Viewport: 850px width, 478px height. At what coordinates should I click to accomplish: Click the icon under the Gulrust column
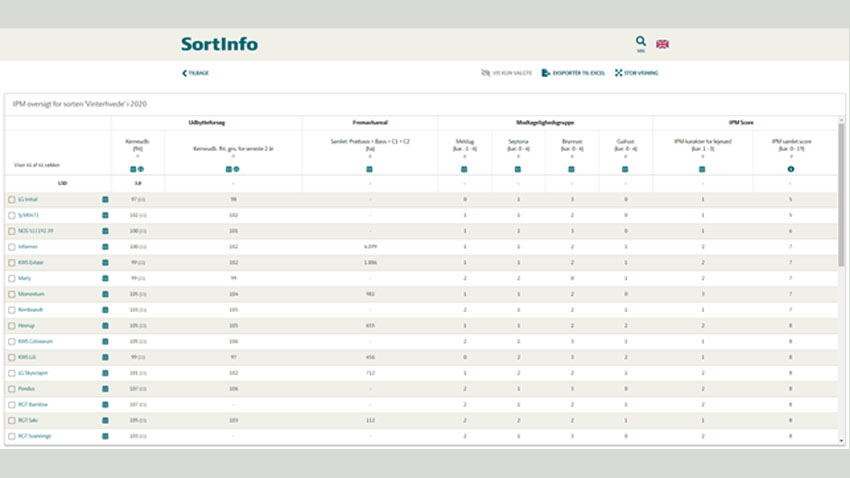(625, 169)
